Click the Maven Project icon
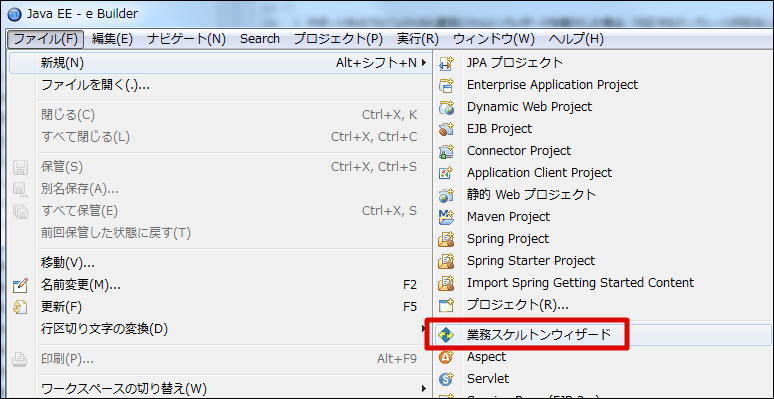 click(446, 217)
